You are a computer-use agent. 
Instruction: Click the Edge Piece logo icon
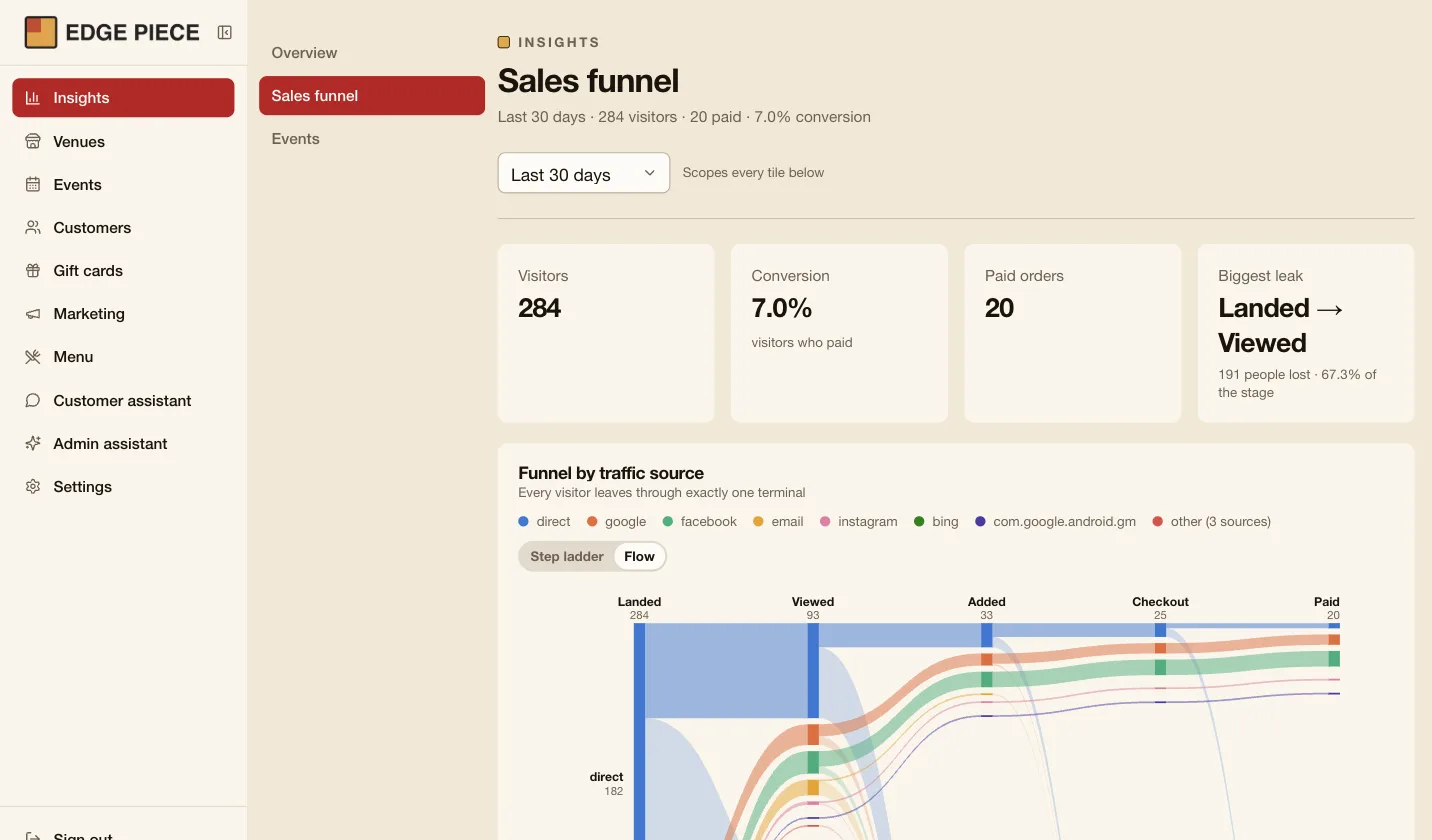click(x=41, y=32)
